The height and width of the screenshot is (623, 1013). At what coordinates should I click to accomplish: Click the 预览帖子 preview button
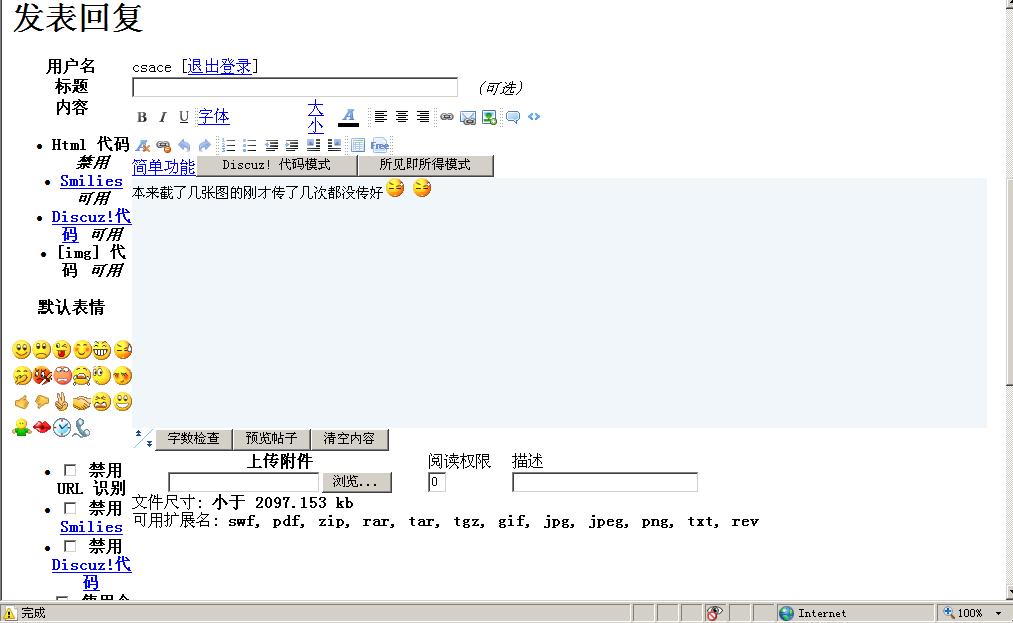pyautogui.click(x=271, y=439)
